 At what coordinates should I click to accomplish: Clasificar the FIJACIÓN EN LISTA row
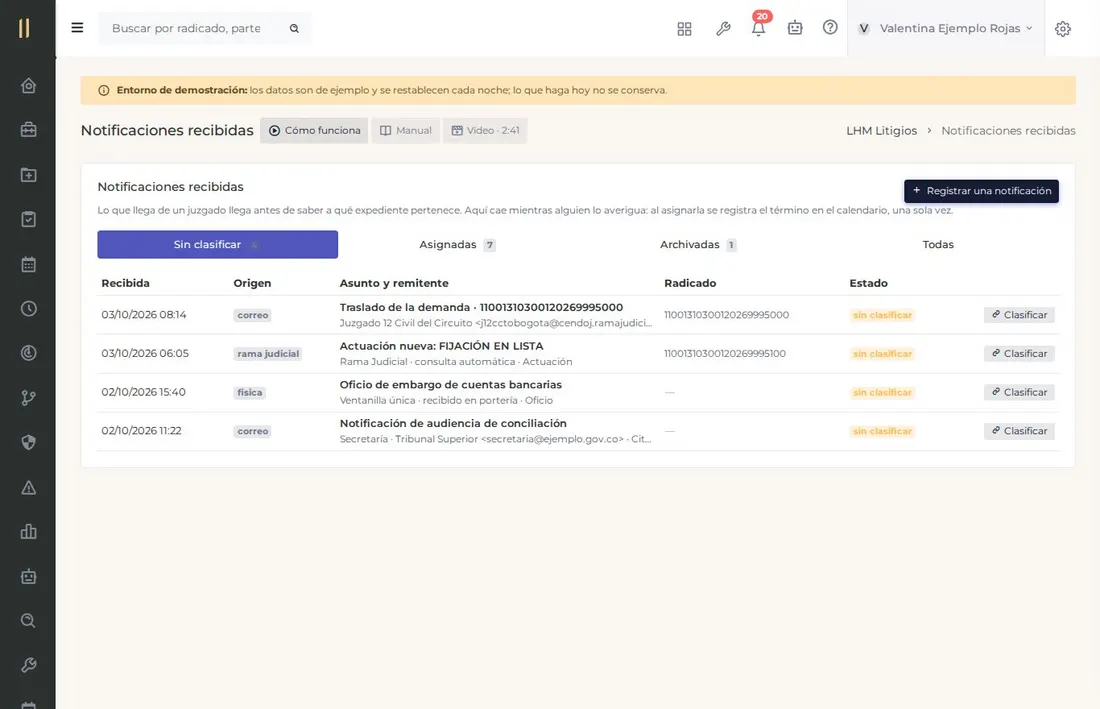1019,353
